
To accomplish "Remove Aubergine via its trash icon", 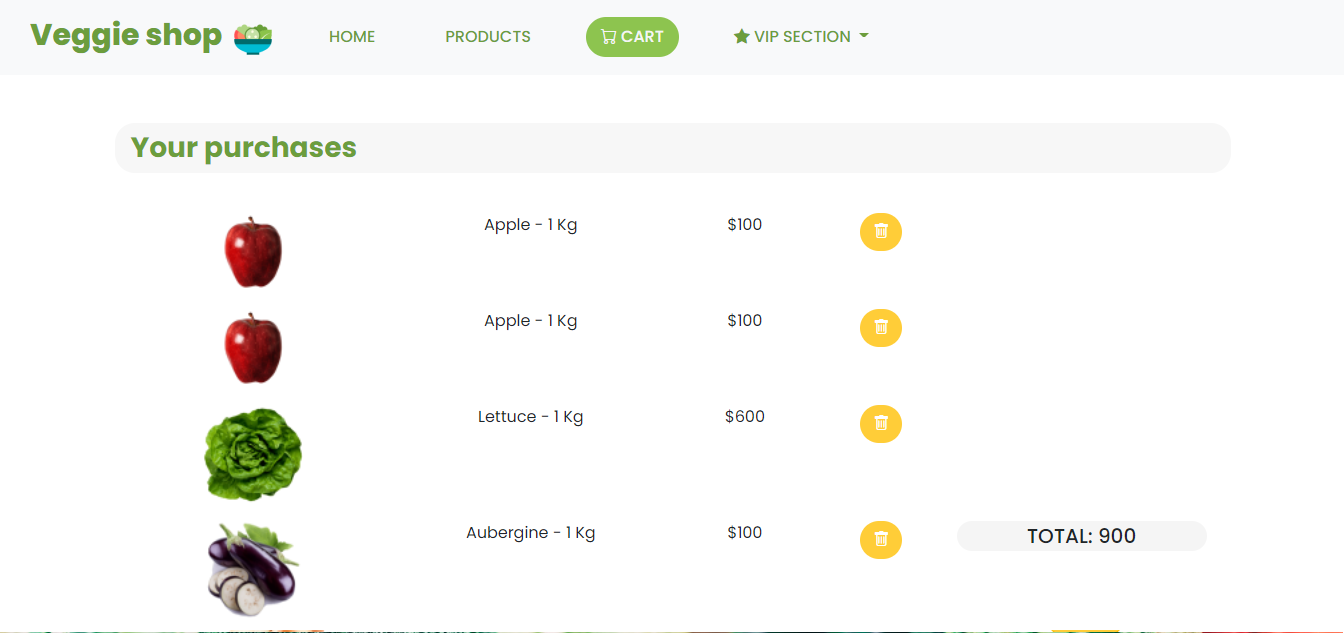I will click(880, 540).
